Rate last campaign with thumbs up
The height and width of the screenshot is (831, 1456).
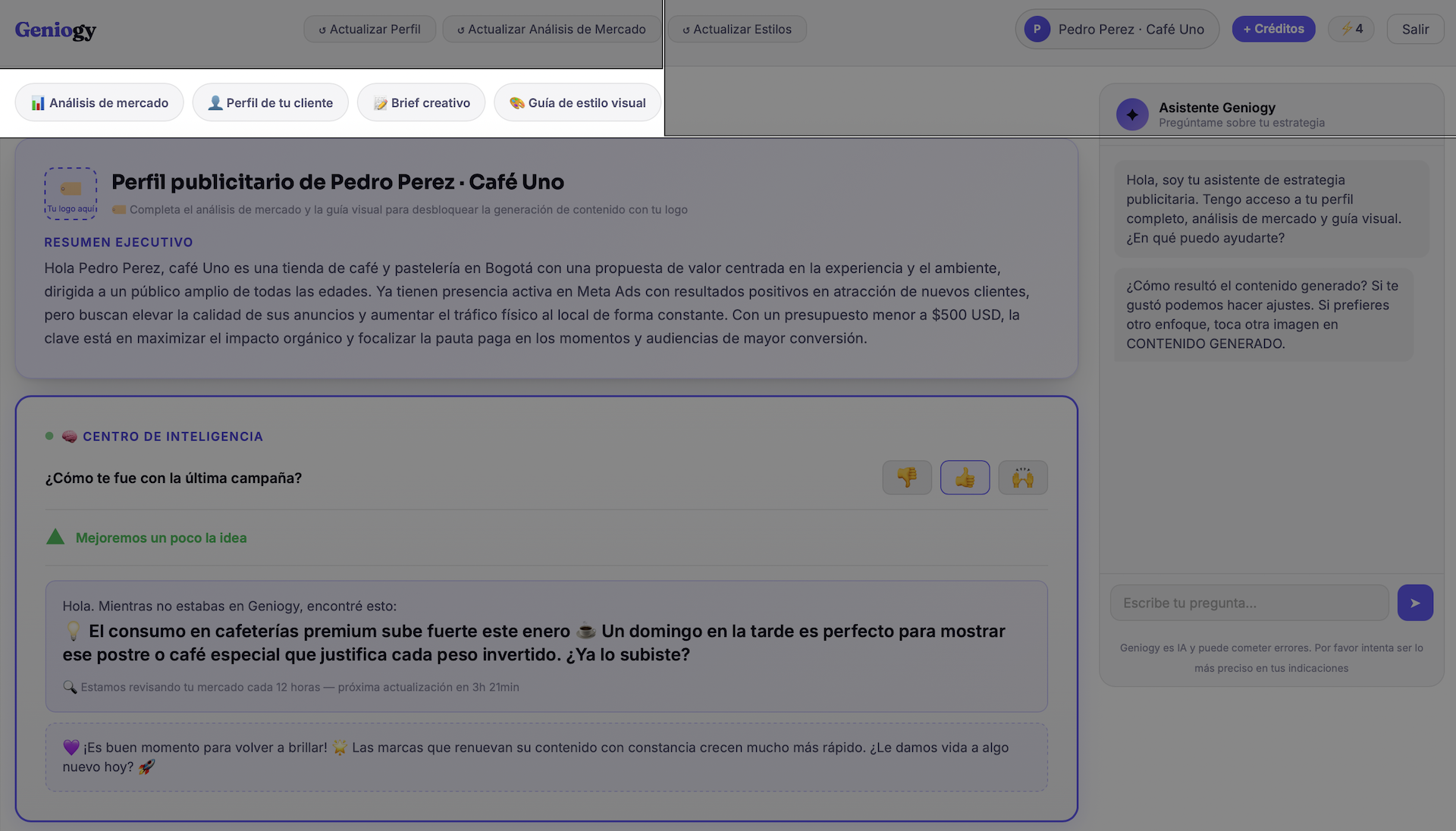click(965, 478)
